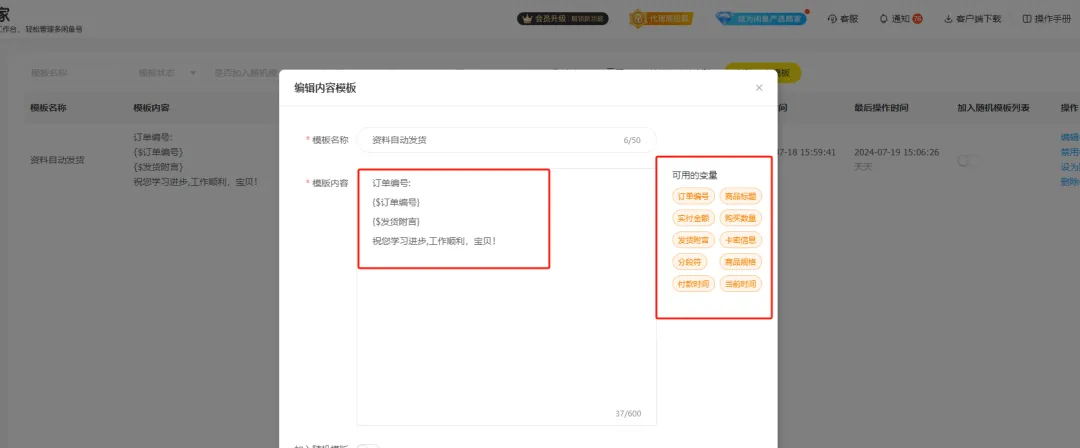Click 客户端下载 download link
The width and height of the screenshot is (1080, 448).
click(972, 19)
